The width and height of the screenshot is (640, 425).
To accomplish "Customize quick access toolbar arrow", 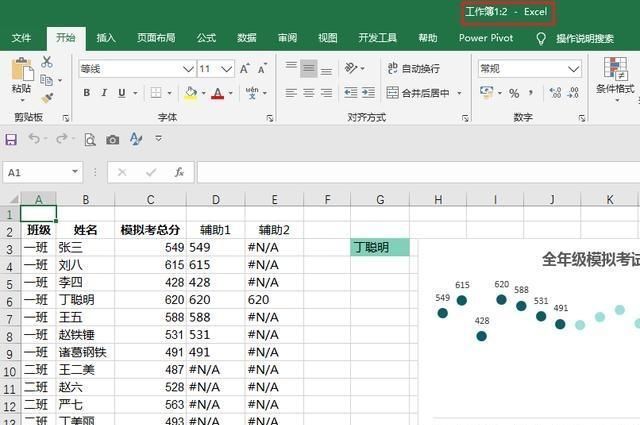I will pos(159,139).
